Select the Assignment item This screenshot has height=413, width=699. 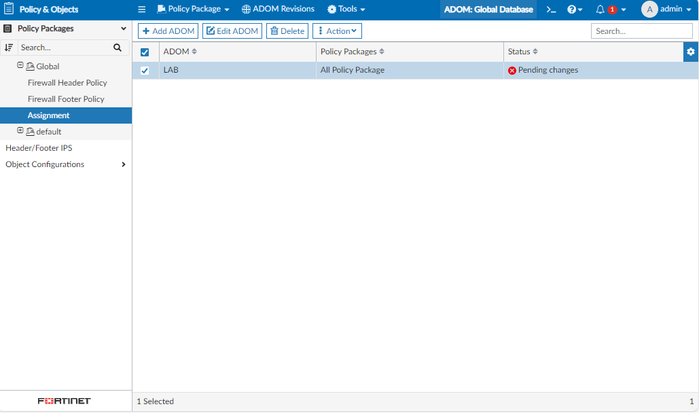66,116
